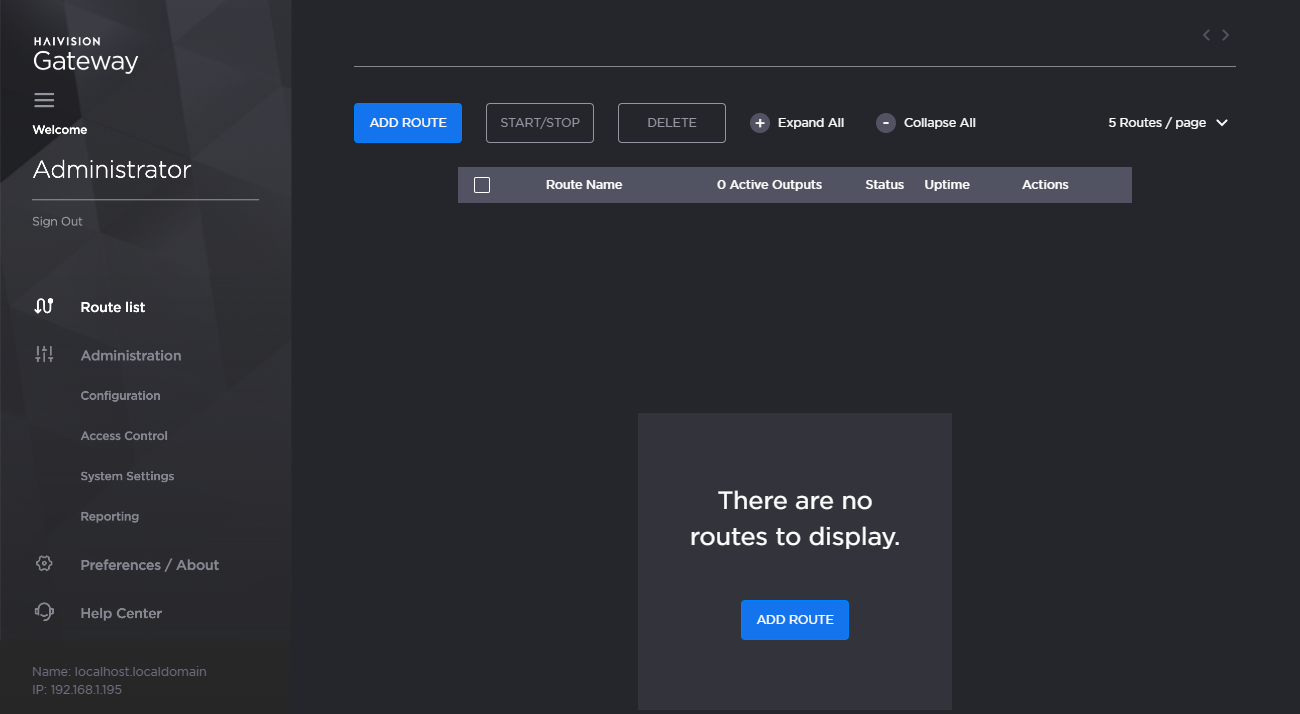The height and width of the screenshot is (714, 1300).
Task: Toggle the select-all routes checkbox
Action: click(484, 184)
